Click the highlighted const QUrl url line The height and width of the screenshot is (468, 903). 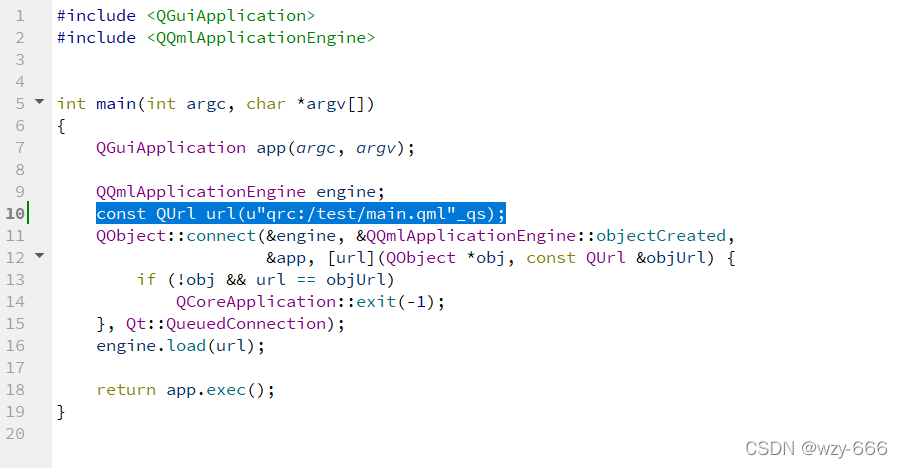tap(301, 214)
